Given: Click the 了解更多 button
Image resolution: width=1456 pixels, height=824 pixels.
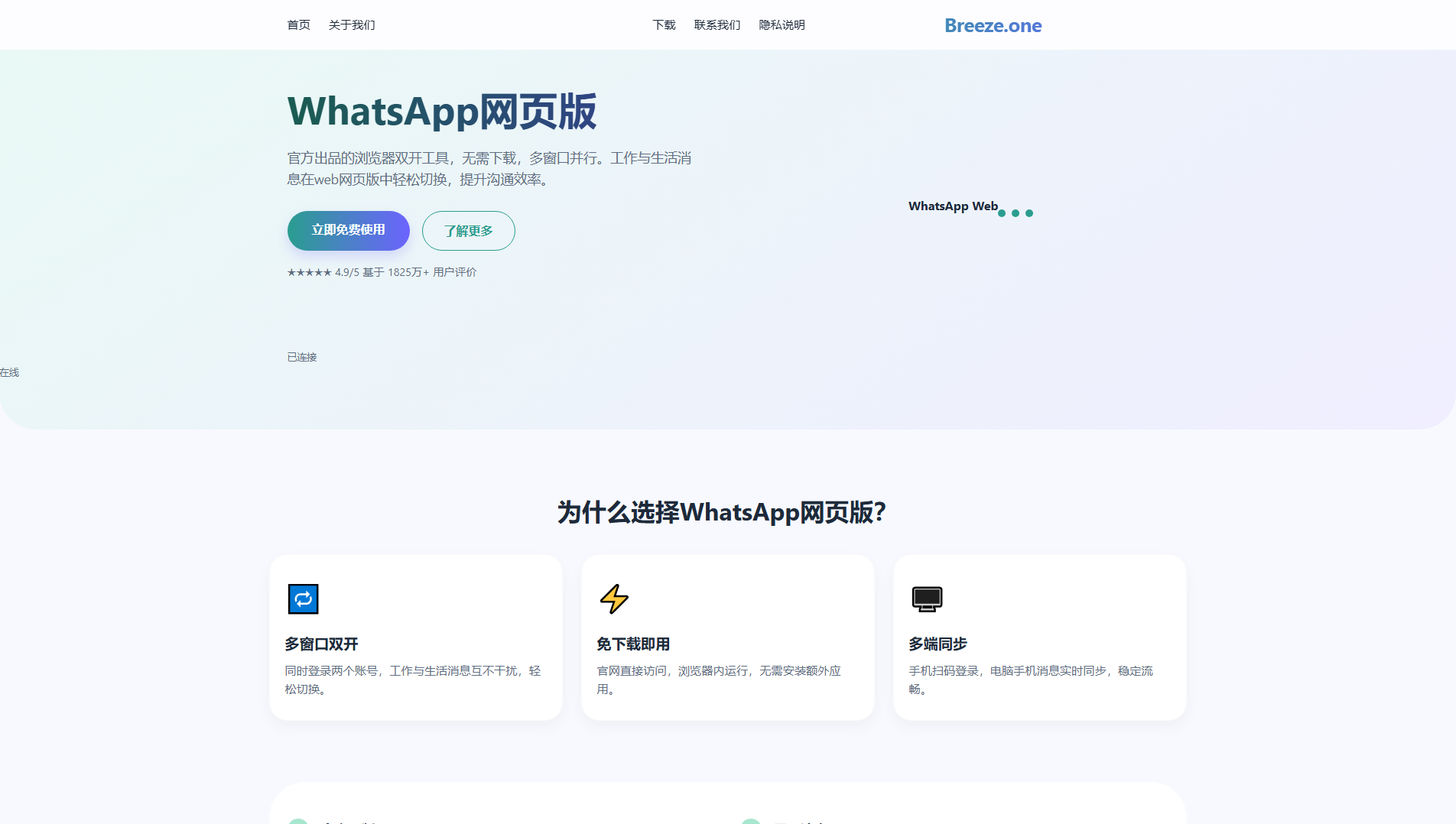Looking at the screenshot, I should click(469, 231).
